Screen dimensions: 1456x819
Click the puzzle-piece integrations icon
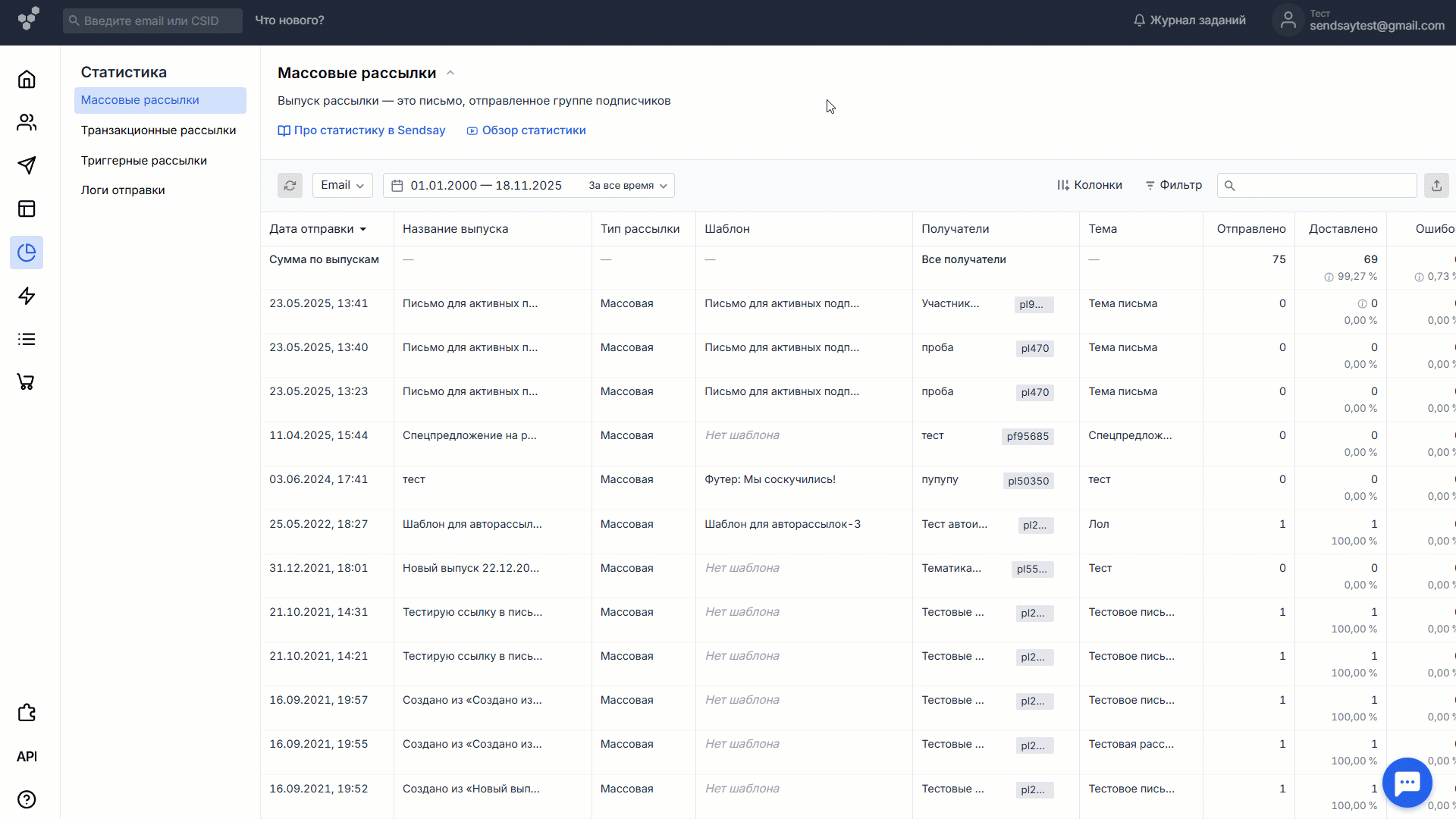[x=27, y=713]
